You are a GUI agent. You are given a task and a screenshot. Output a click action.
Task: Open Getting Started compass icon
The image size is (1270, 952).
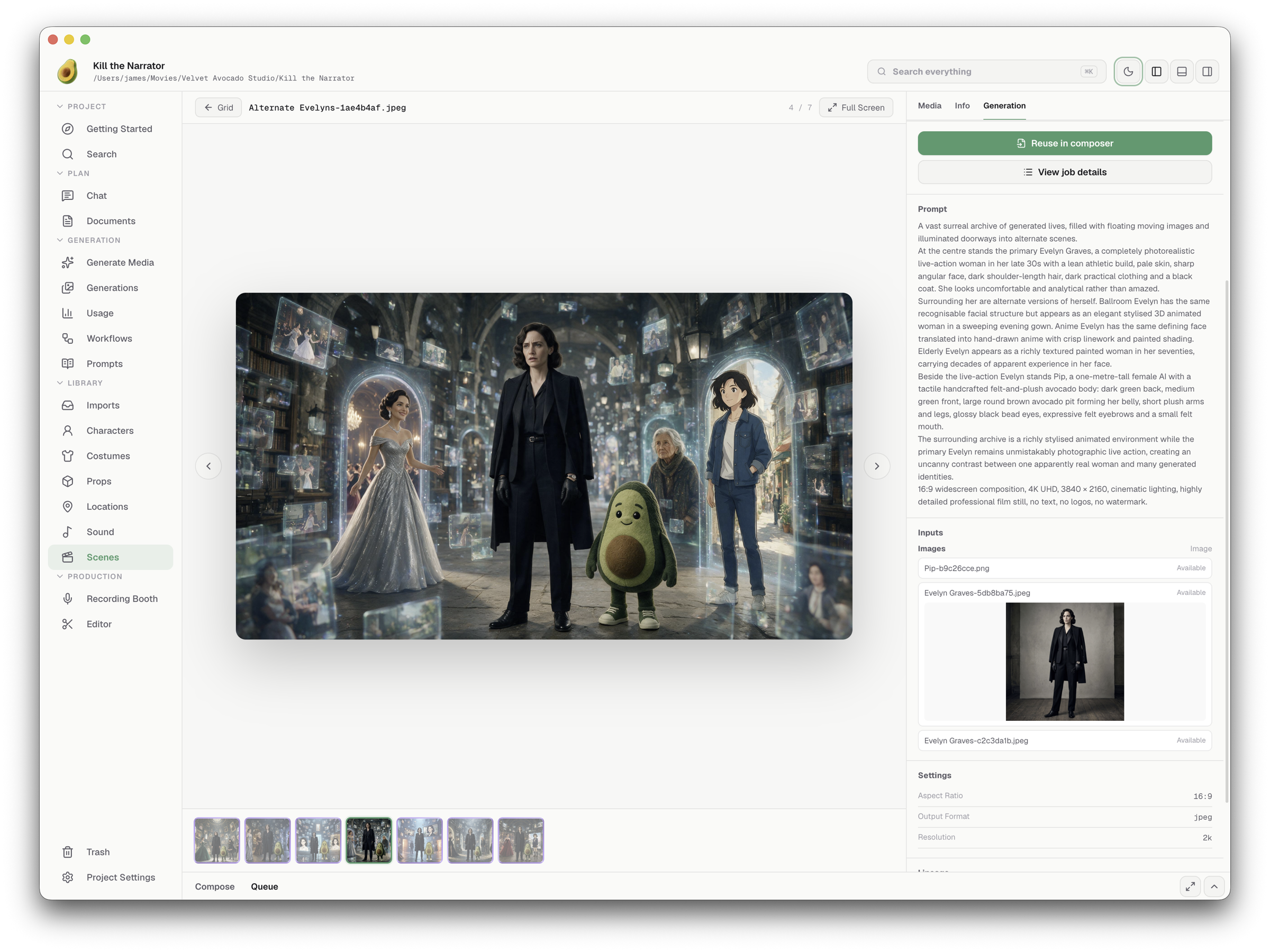[x=68, y=129]
